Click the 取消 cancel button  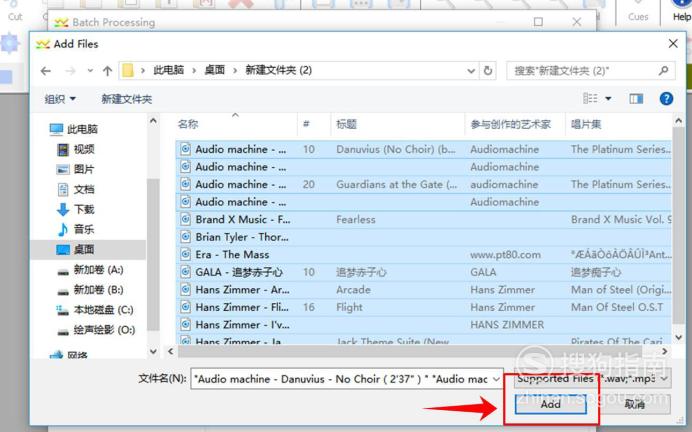coord(635,404)
